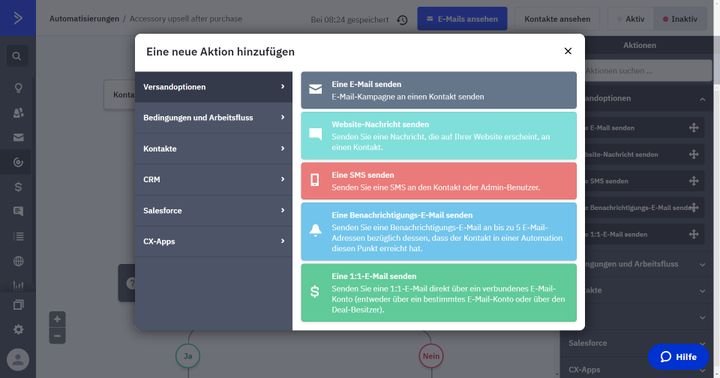Viewport: 720px width, 378px height.
Task: Click Kontakte ansehen button
Action: pyautogui.click(x=557, y=19)
